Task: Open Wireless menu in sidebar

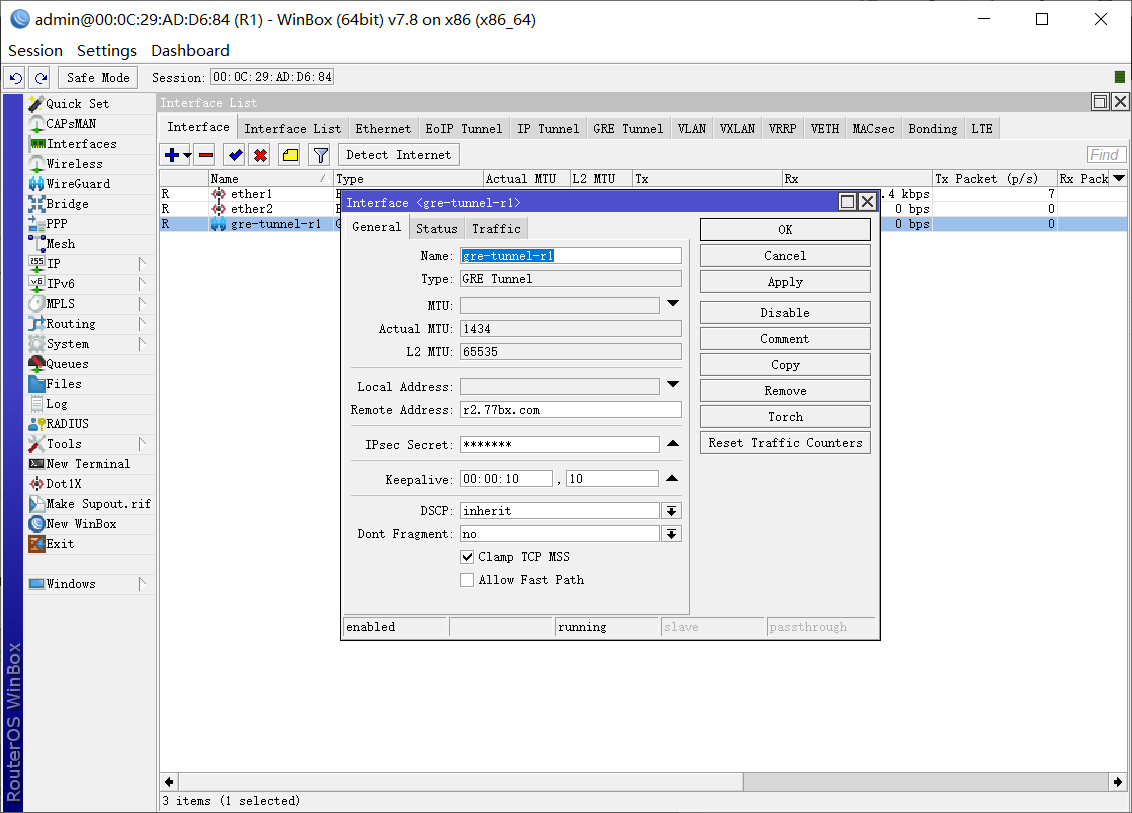Action: coord(90,164)
